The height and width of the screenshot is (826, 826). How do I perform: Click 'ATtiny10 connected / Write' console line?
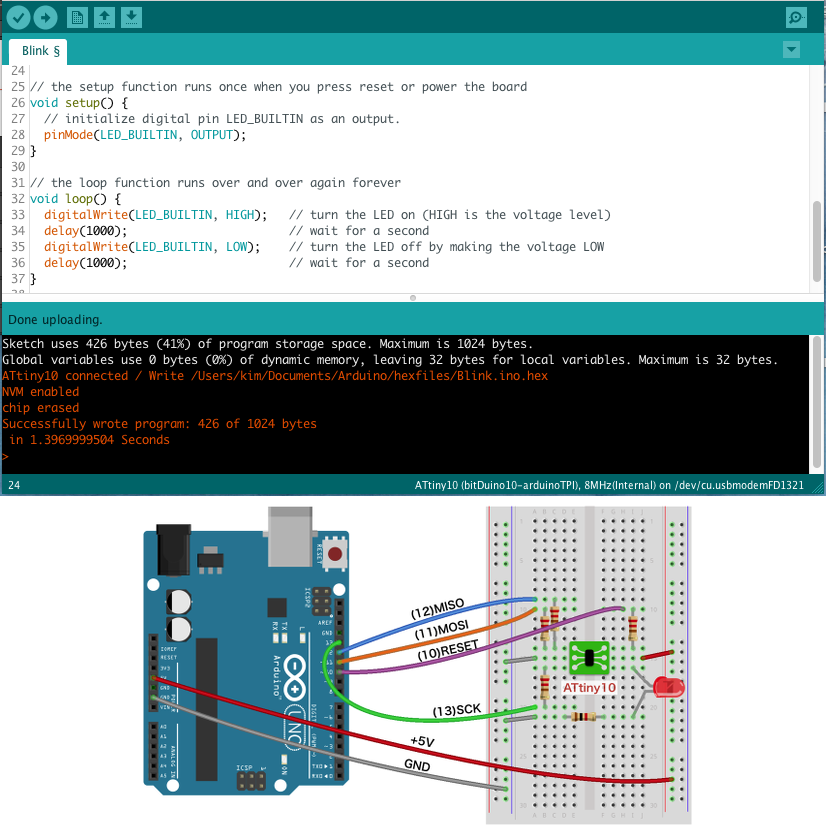[275, 376]
